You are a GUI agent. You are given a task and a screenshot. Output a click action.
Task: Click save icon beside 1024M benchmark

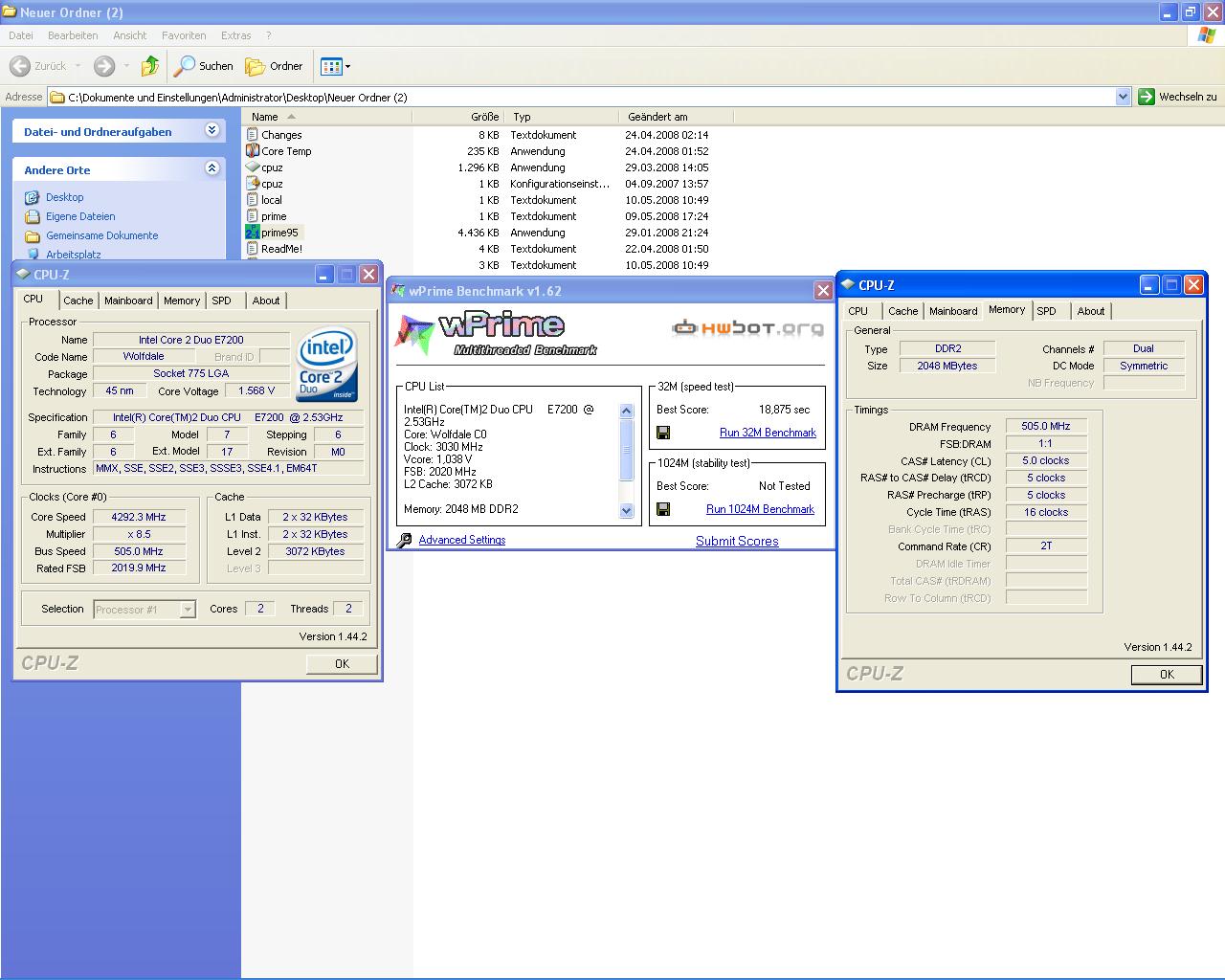click(663, 509)
